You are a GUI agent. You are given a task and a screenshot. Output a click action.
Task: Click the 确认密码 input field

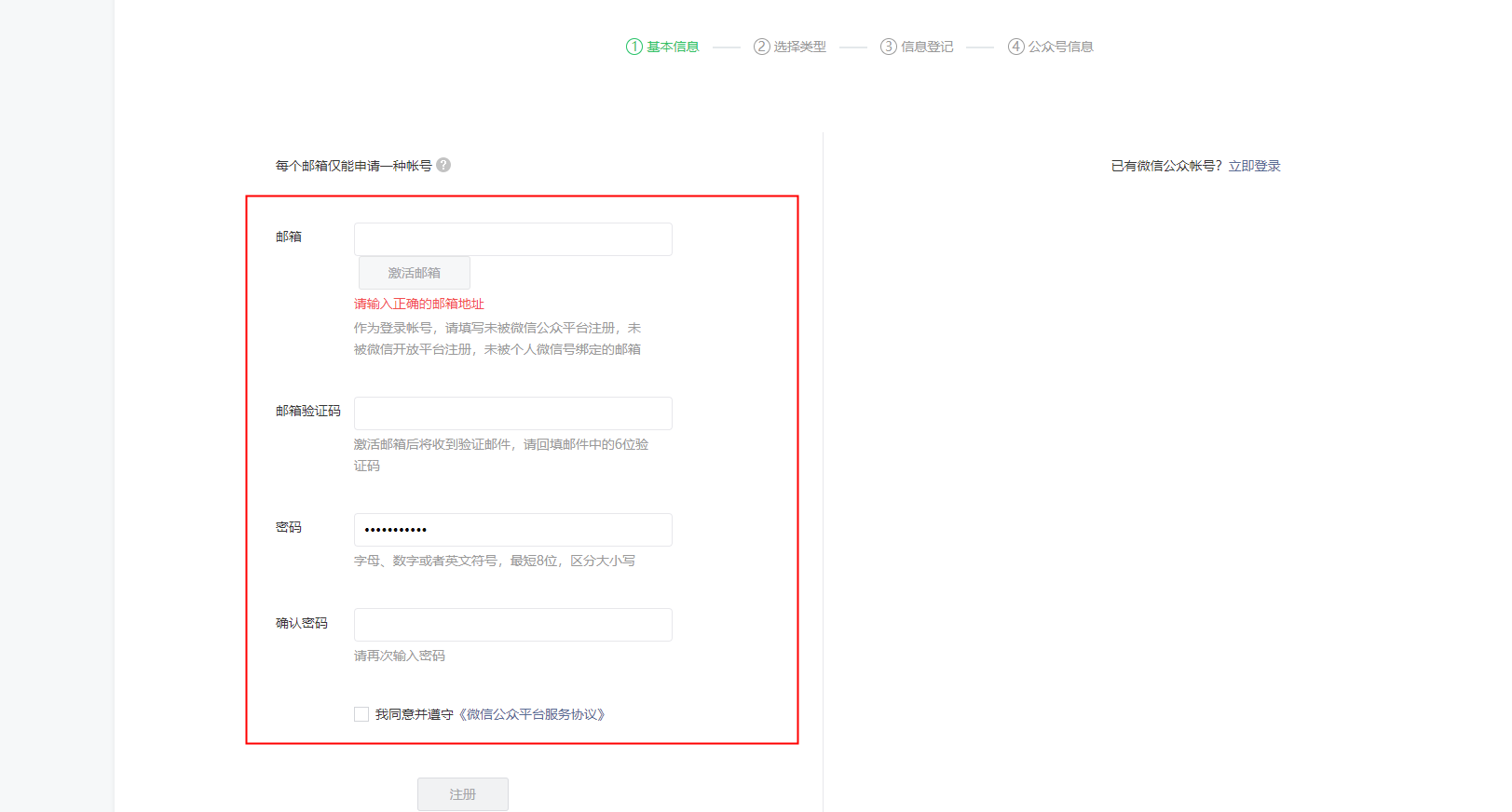pos(513,625)
